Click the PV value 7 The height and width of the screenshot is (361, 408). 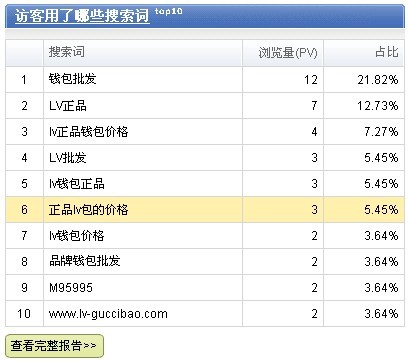click(314, 106)
